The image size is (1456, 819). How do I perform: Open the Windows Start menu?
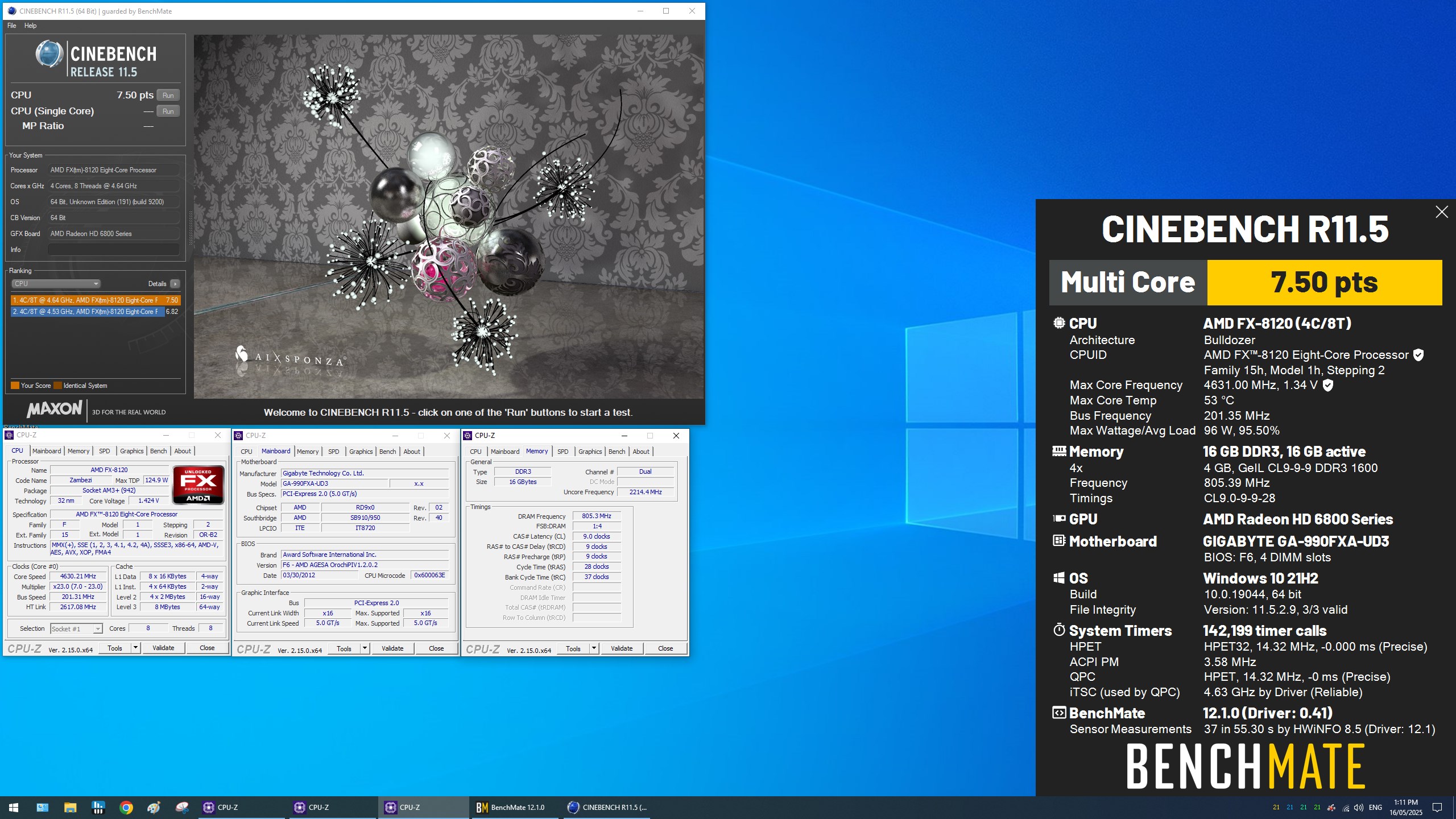point(14,807)
